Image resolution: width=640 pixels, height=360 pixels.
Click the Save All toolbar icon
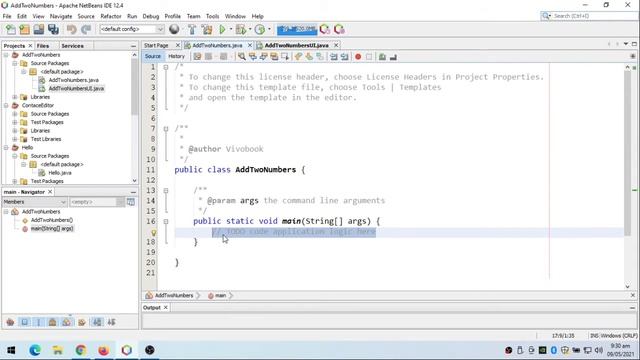pyautogui.click(x=53, y=29)
